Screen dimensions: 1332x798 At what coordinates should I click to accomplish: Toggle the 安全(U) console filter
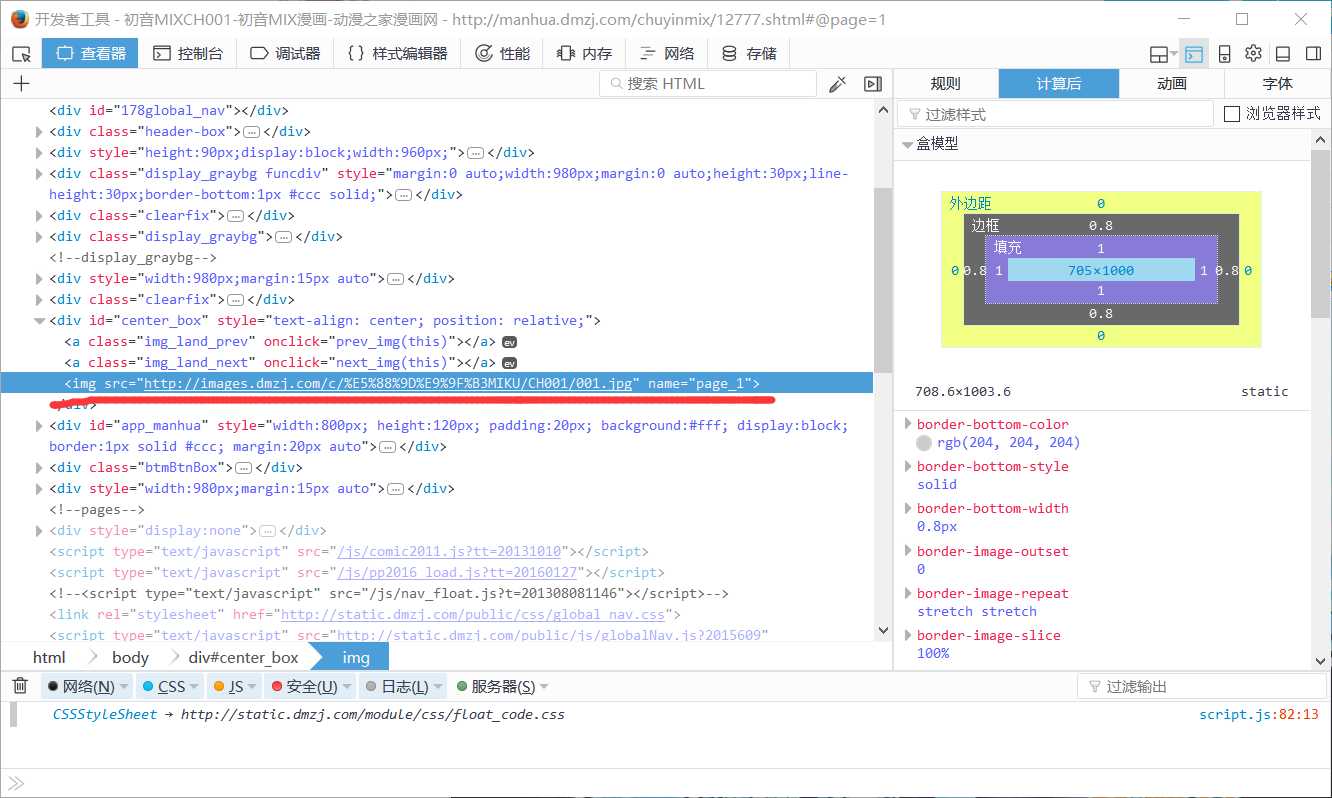click(304, 686)
